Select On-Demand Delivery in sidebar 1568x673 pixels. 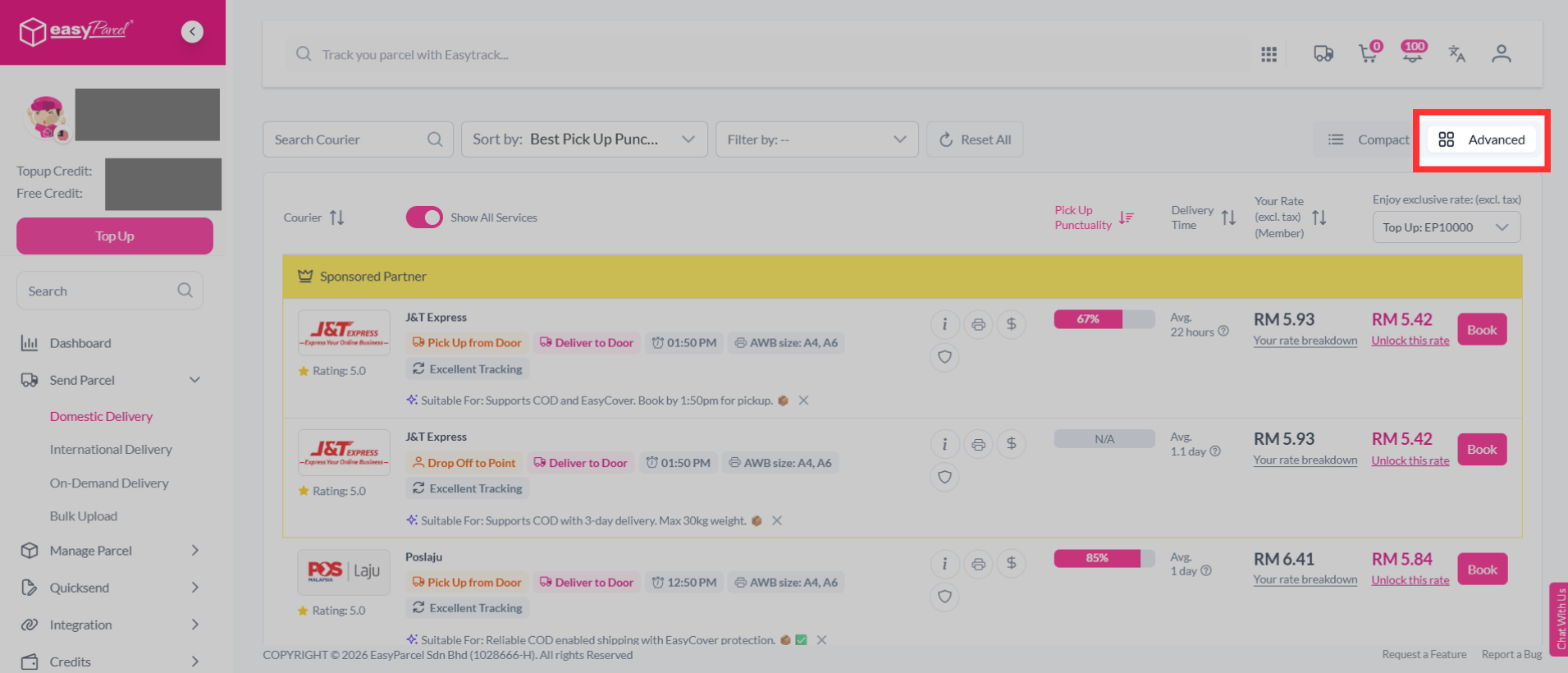pyautogui.click(x=109, y=483)
